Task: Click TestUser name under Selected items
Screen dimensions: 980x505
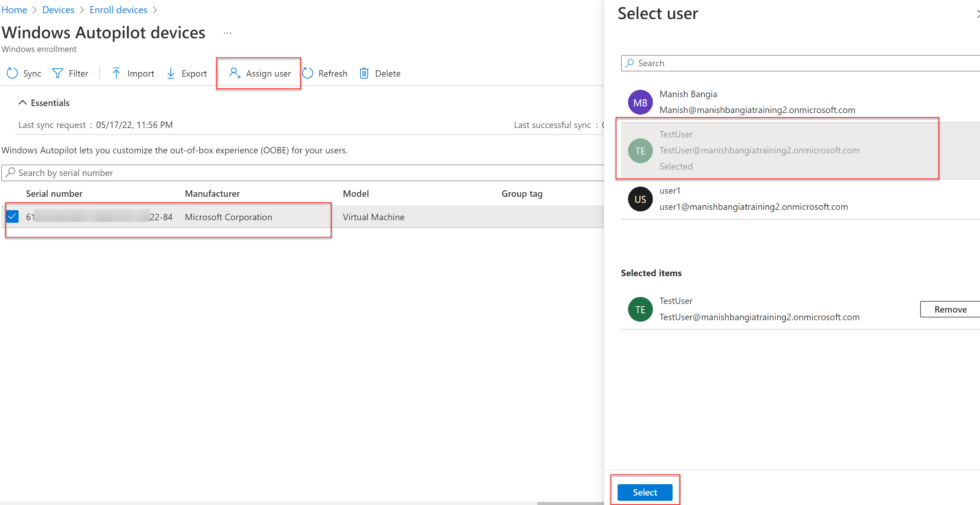Action: pyautogui.click(x=676, y=301)
